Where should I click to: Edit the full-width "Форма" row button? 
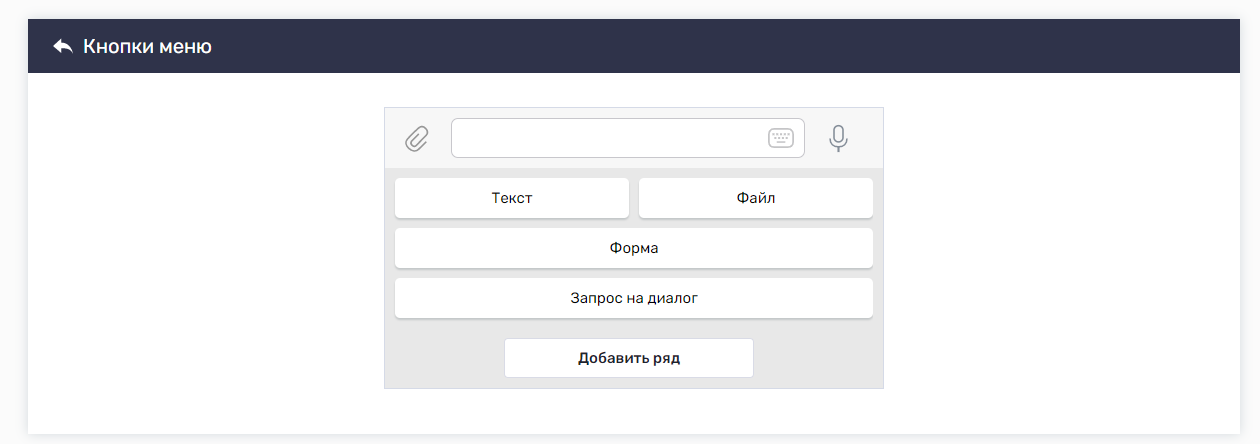634,248
